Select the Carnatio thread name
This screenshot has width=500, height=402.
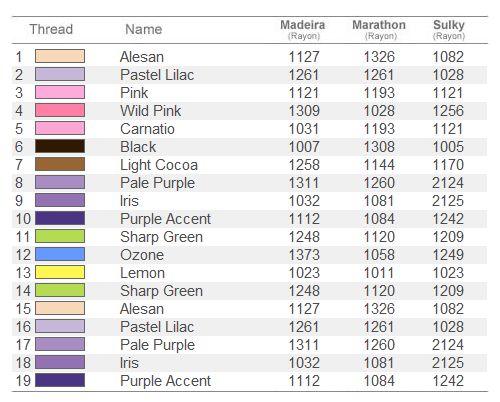click(147, 129)
